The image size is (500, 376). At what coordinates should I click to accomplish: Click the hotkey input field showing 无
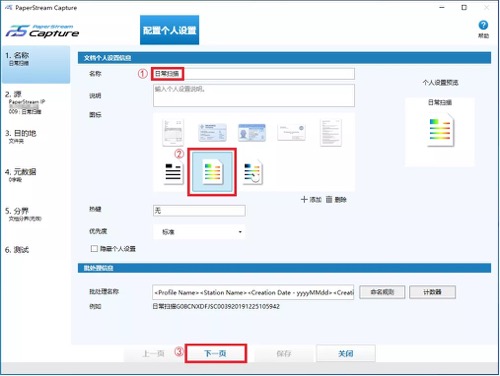click(x=199, y=210)
